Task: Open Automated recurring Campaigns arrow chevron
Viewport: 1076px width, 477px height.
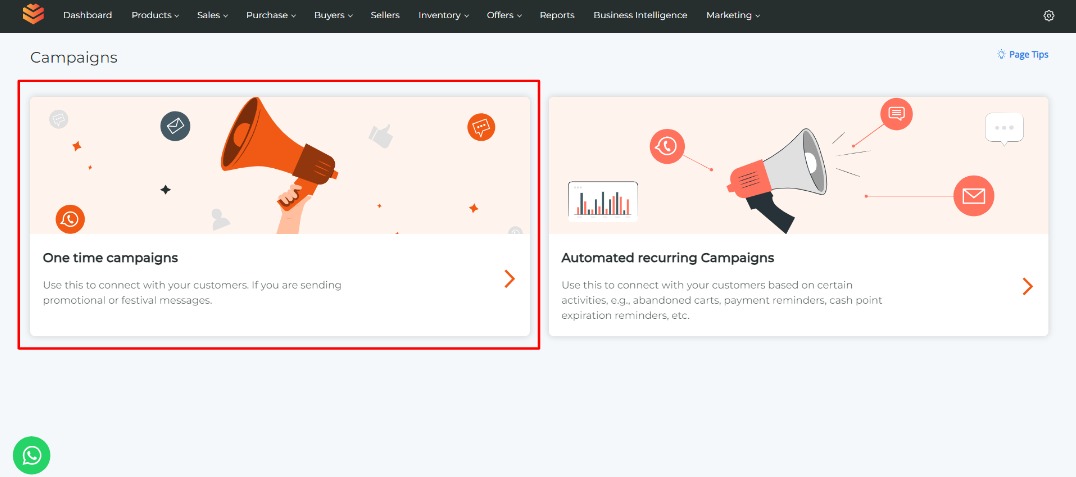Action: click(1027, 286)
